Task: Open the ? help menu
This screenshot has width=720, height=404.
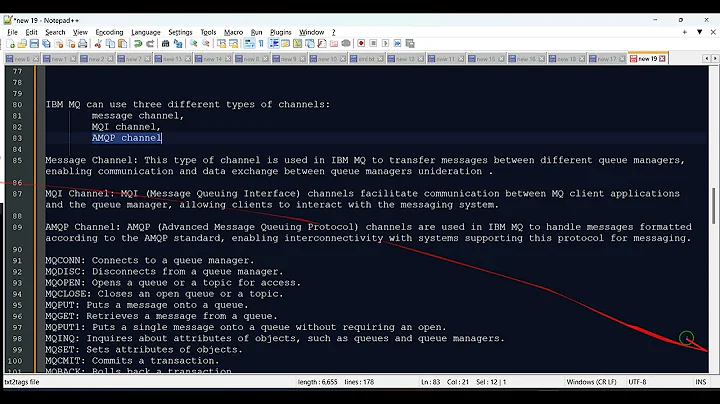Action: [x=334, y=32]
